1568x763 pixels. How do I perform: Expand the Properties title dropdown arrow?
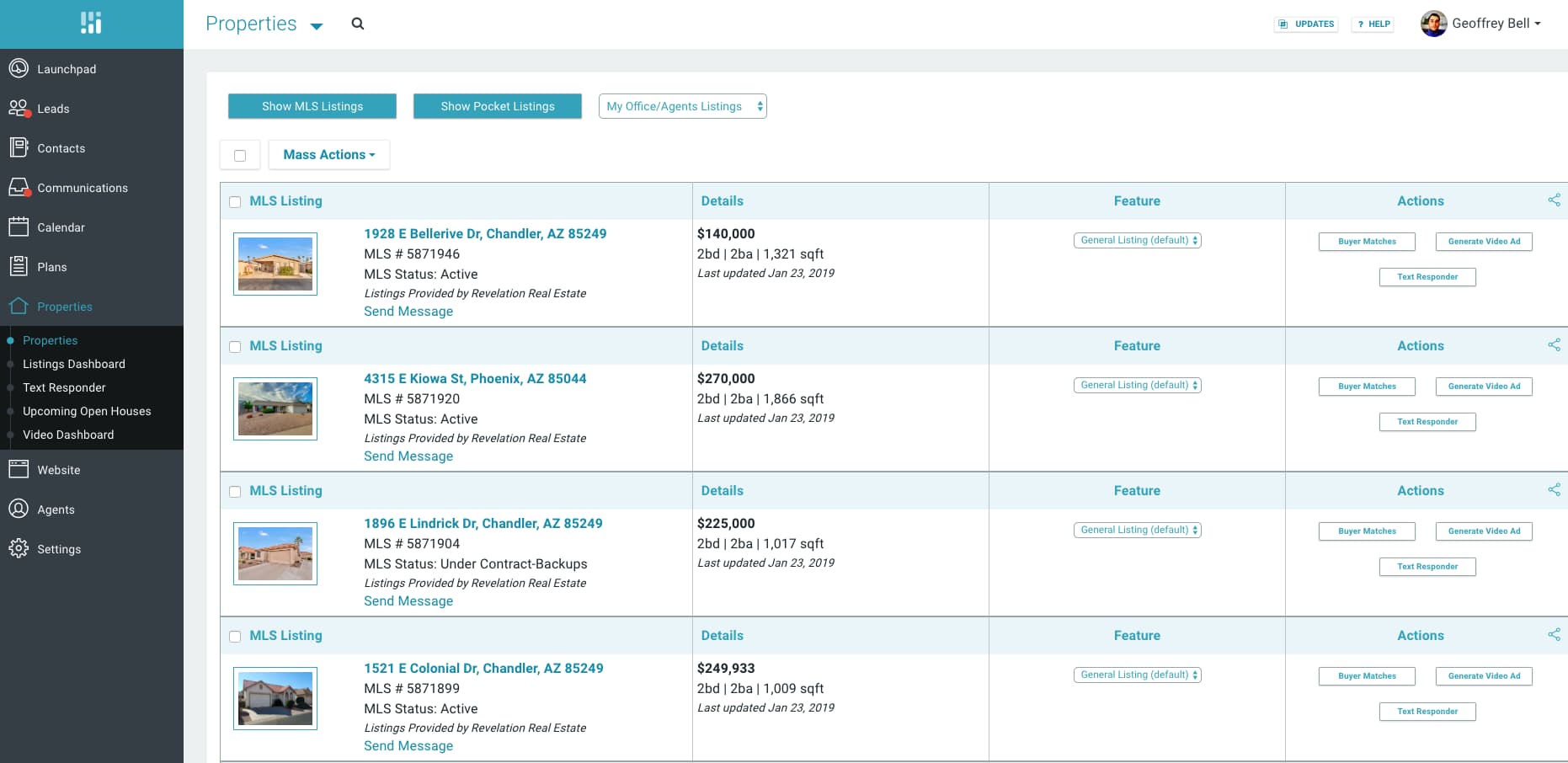point(317,27)
